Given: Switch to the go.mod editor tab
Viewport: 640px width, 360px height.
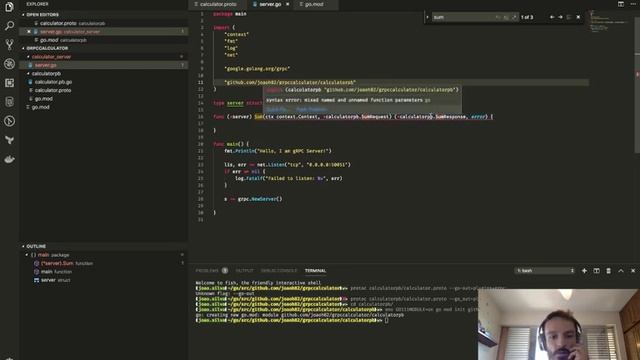Looking at the screenshot, I should pyautogui.click(x=314, y=4).
